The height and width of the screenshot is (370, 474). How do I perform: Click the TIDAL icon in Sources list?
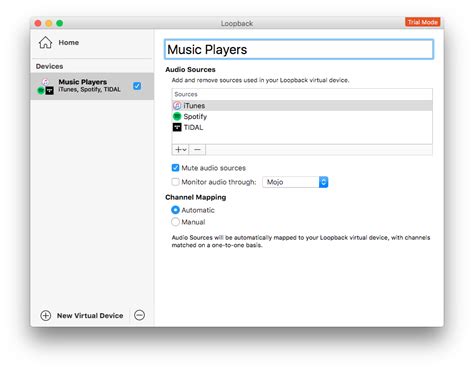point(177,127)
